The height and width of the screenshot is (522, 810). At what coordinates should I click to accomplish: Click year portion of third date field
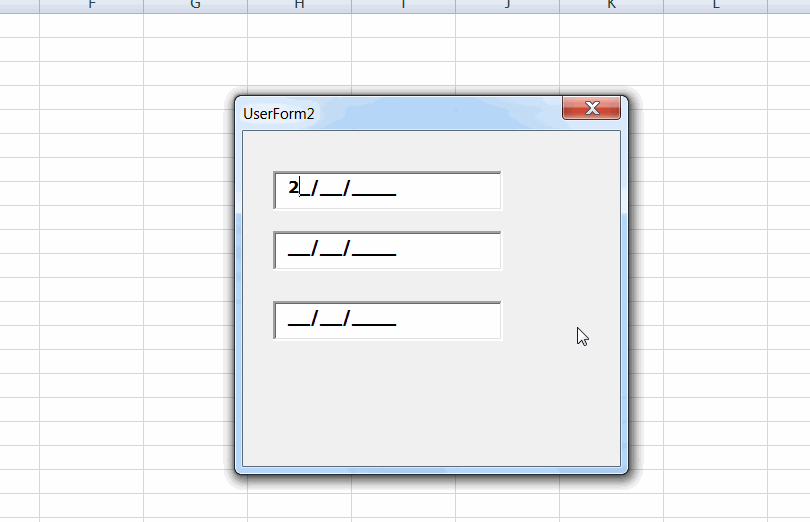(375, 320)
